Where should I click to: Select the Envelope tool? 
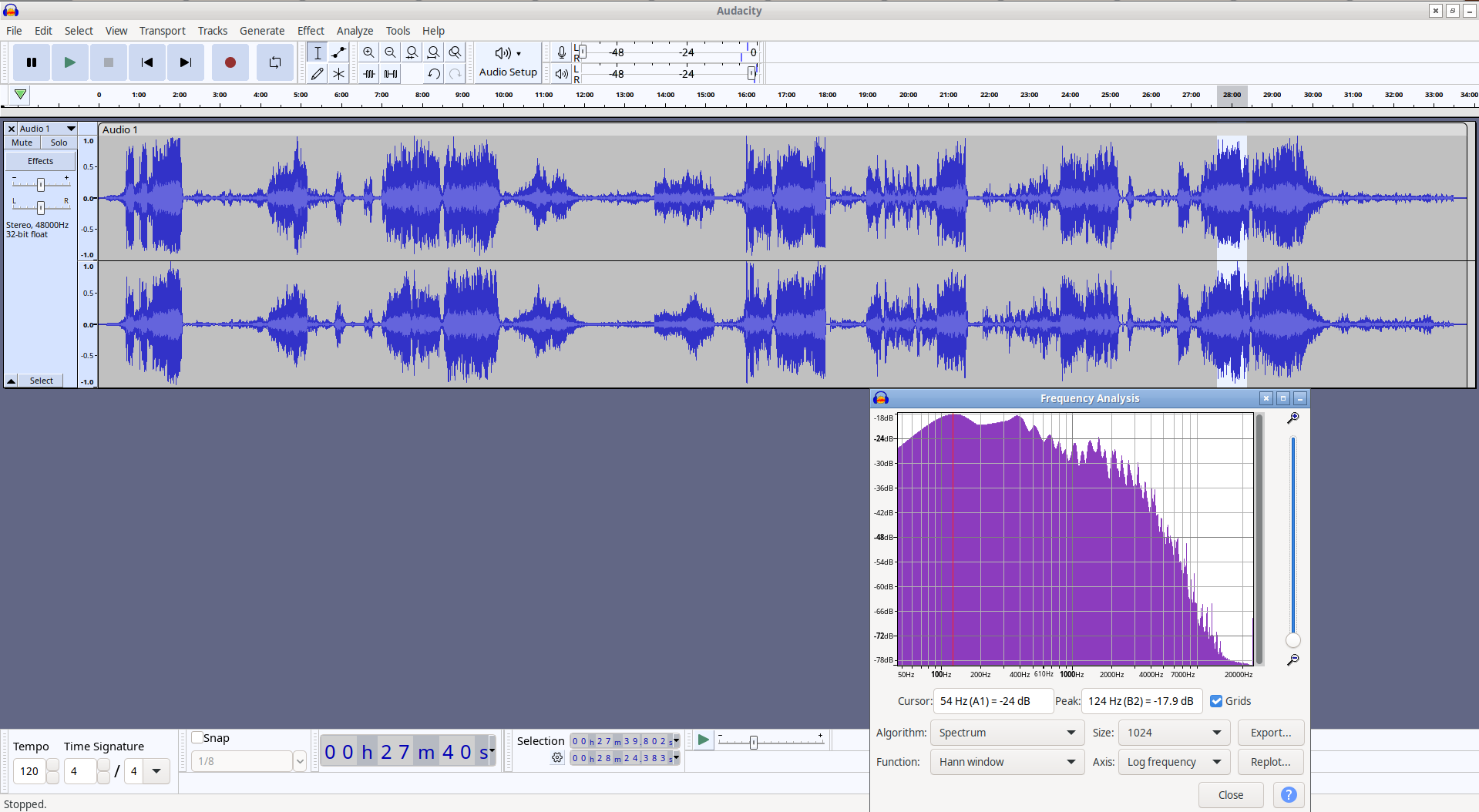[338, 52]
